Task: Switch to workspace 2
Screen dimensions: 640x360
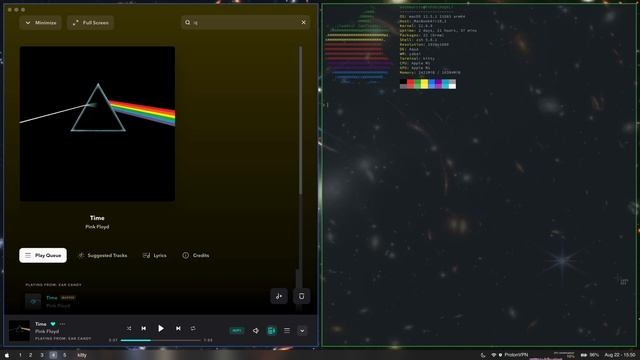Action: (x=31, y=355)
